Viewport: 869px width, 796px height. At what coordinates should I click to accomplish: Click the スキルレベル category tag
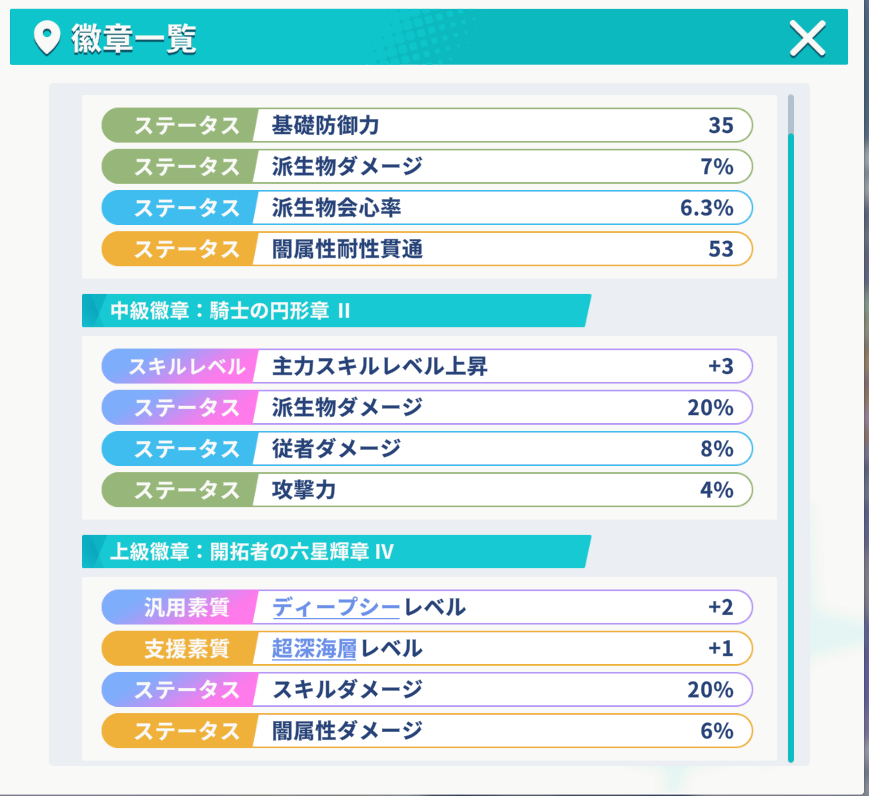(180, 366)
